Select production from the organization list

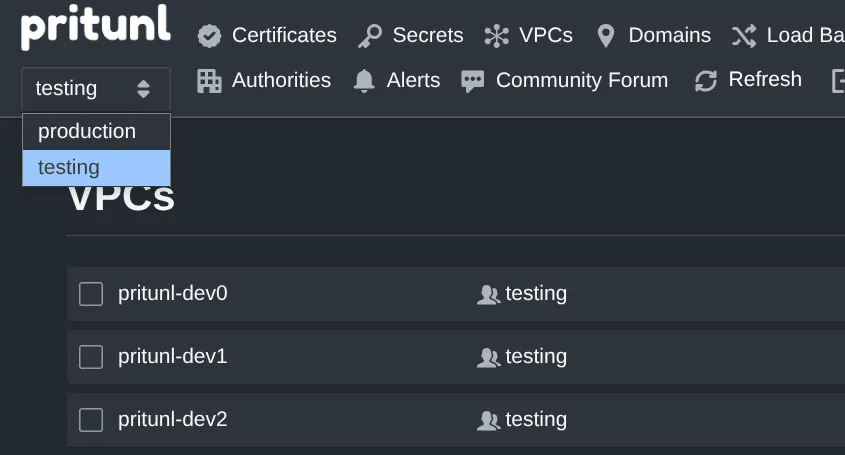[x=96, y=132]
